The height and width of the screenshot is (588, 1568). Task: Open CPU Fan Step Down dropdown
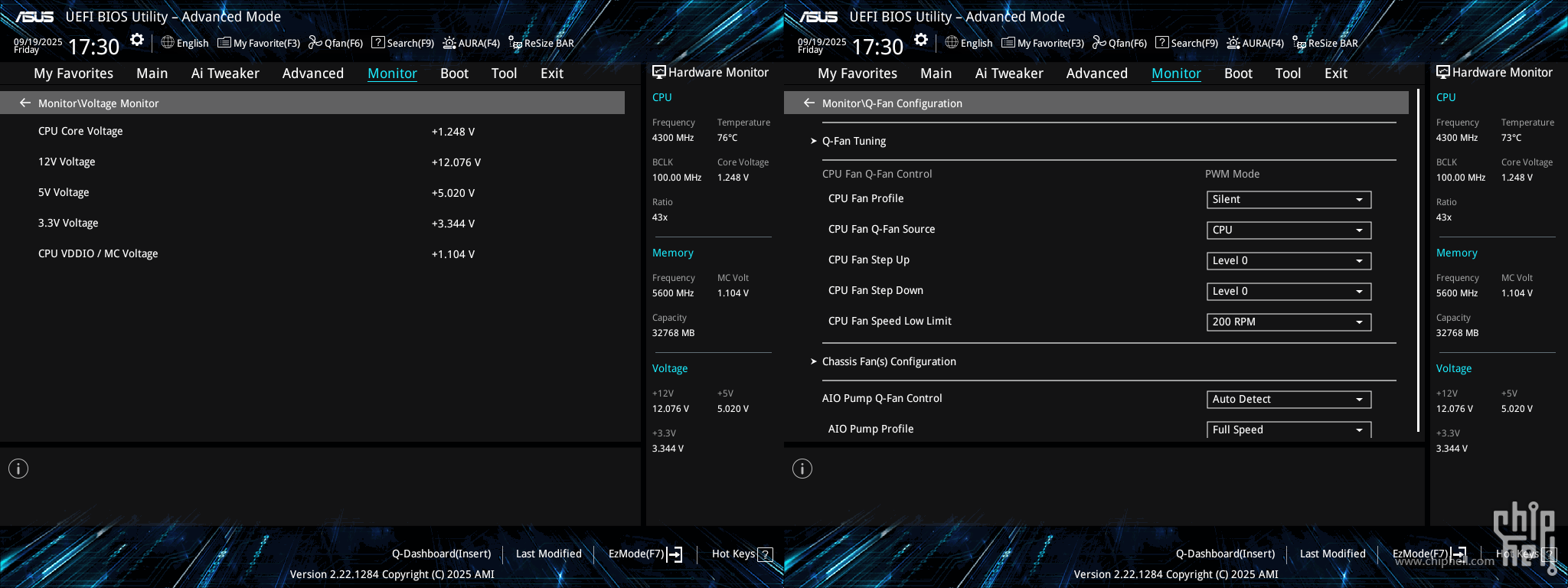[1289, 291]
